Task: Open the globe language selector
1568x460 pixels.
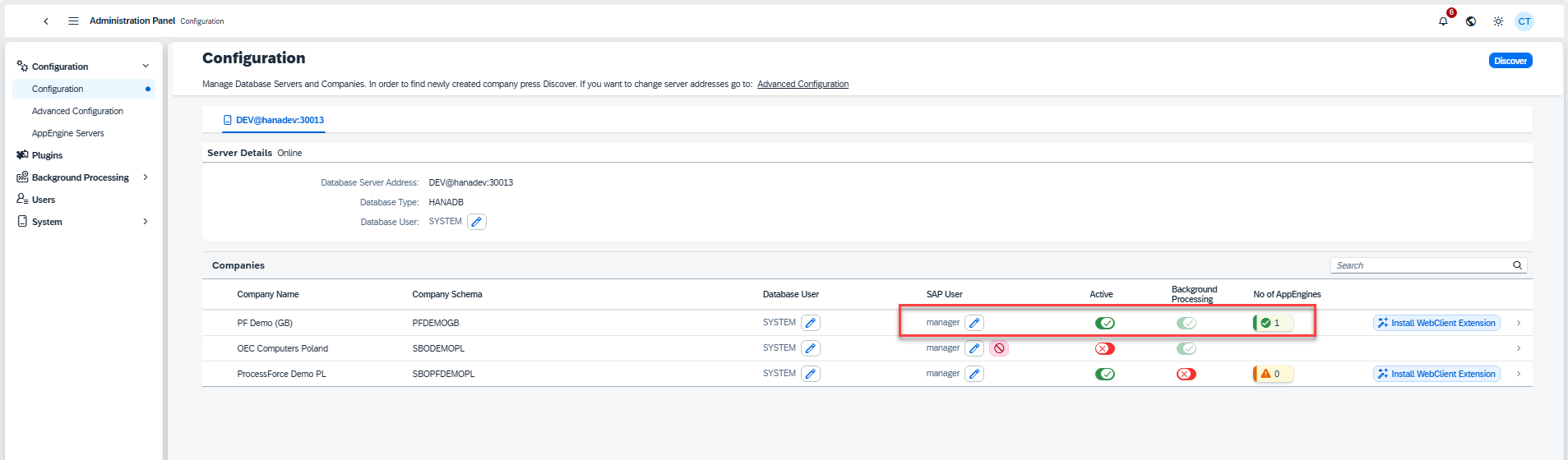Action: click(x=1471, y=21)
